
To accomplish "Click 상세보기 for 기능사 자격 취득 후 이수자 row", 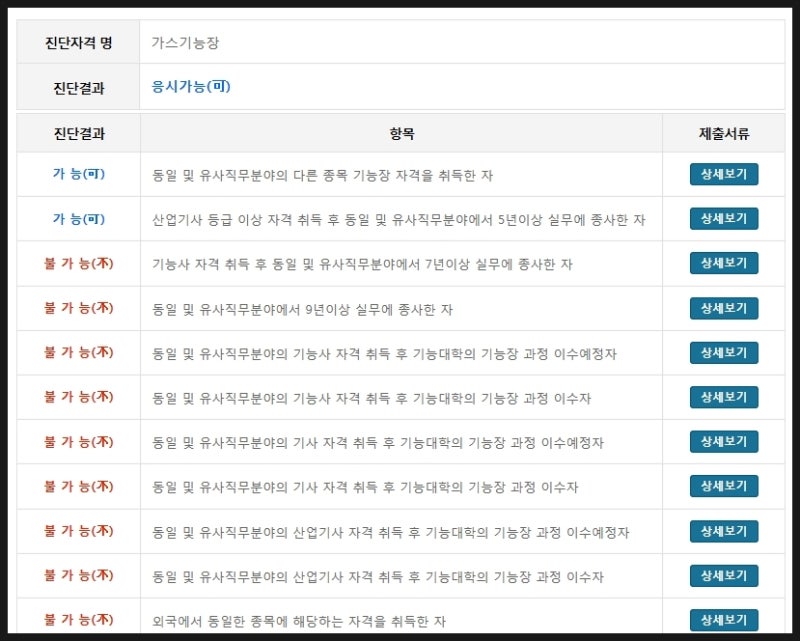I will click(x=724, y=397).
